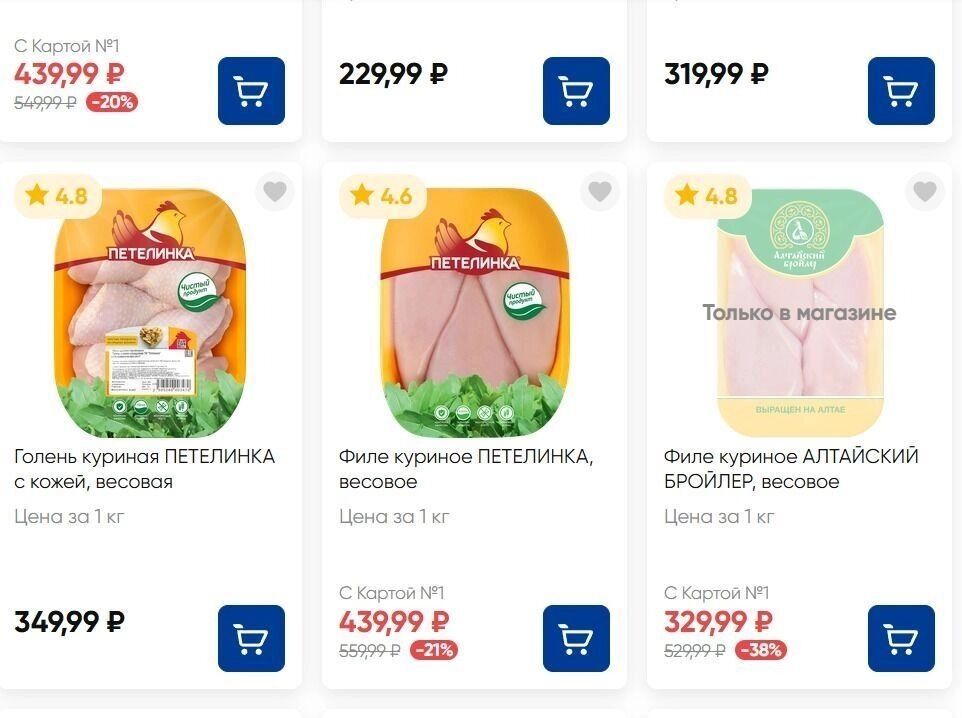Image resolution: width=962 pixels, height=718 pixels.
Task: Click cart button beside 319,99 ₽ price
Action: click(901, 91)
